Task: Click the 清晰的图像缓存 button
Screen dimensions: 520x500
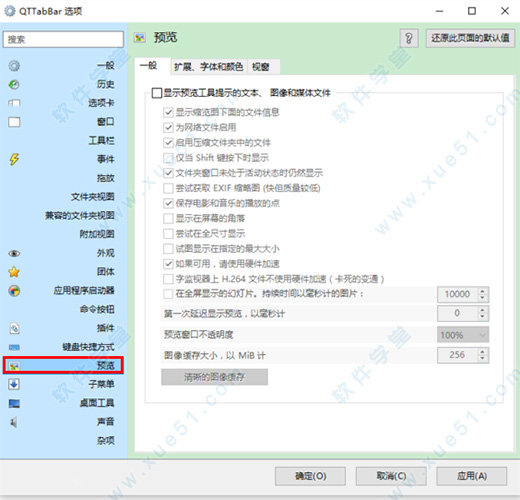Action: click(x=214, y=377)
